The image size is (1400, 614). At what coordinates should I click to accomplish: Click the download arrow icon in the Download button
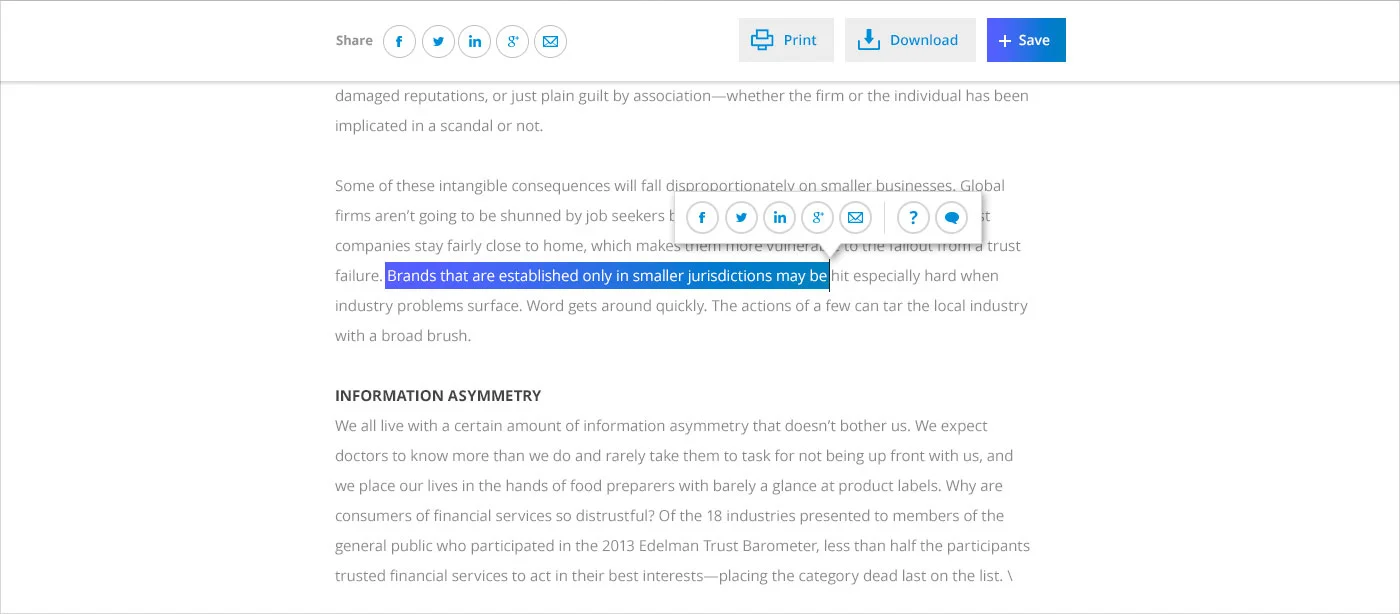(x=869, y=40)
